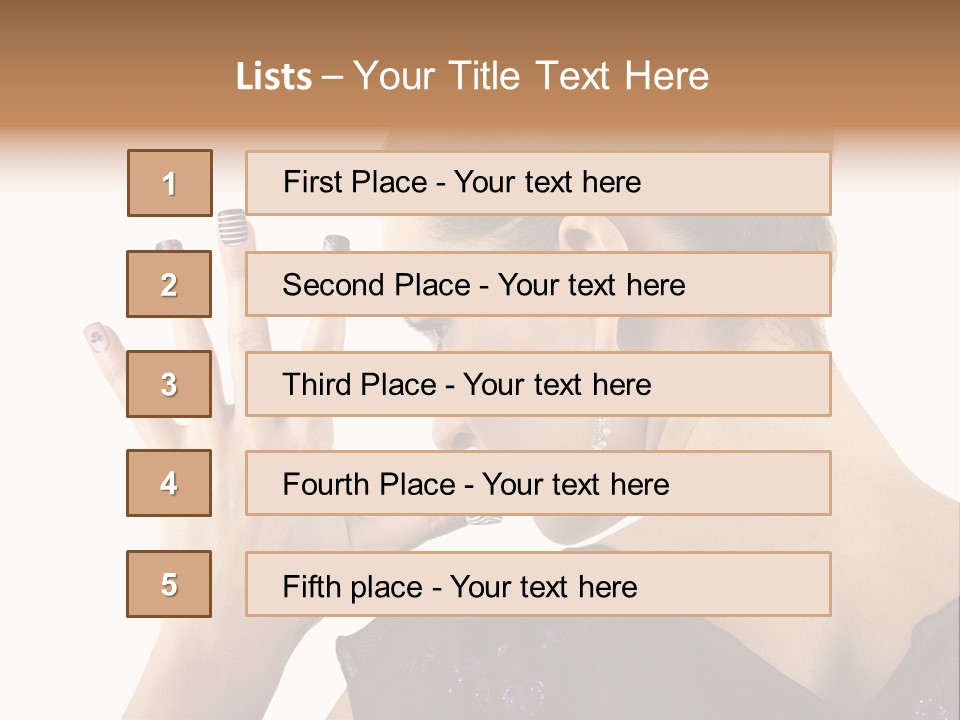The image size is (960, 720).
Task: Click the words 'Second Place'
Action: 377,285
